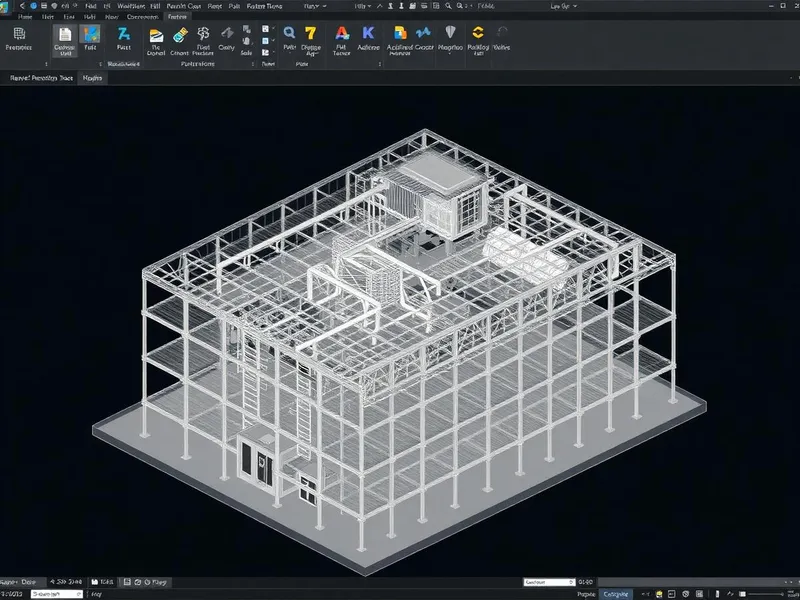Screen dimensions: 800x600
Task: Expand the launcher arrow under the map icon panel
Action: point(100,64)
